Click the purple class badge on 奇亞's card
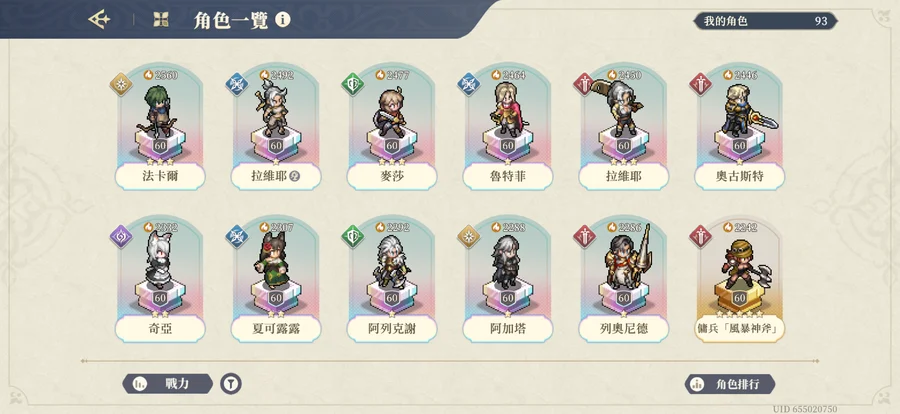Viewport: 900px width, 414px height. (121, 237)
